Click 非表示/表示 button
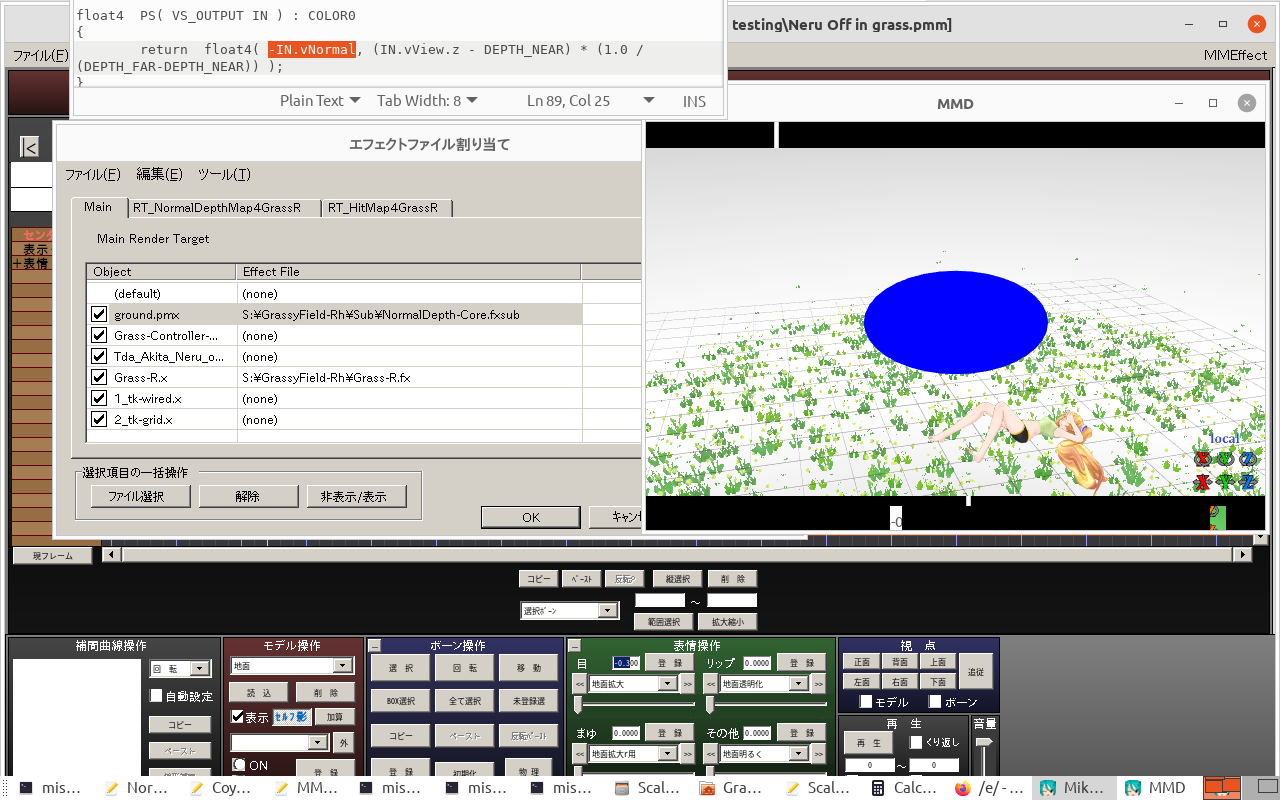The height and width of the screenshot is (800, 1280). (x=359, y=496)
